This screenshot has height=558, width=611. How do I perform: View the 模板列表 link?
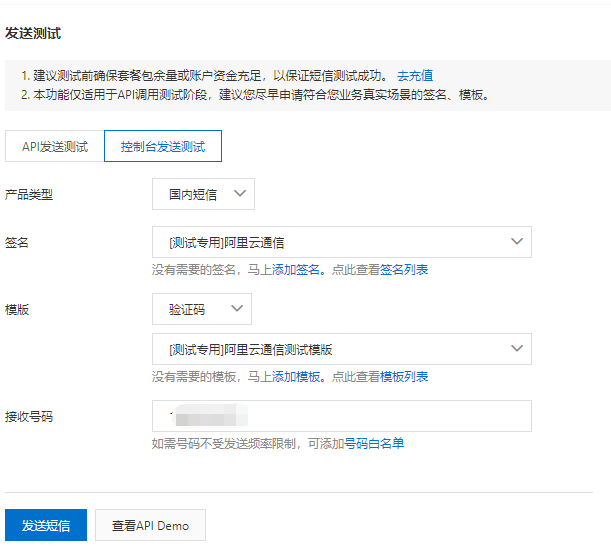(404, 377)
